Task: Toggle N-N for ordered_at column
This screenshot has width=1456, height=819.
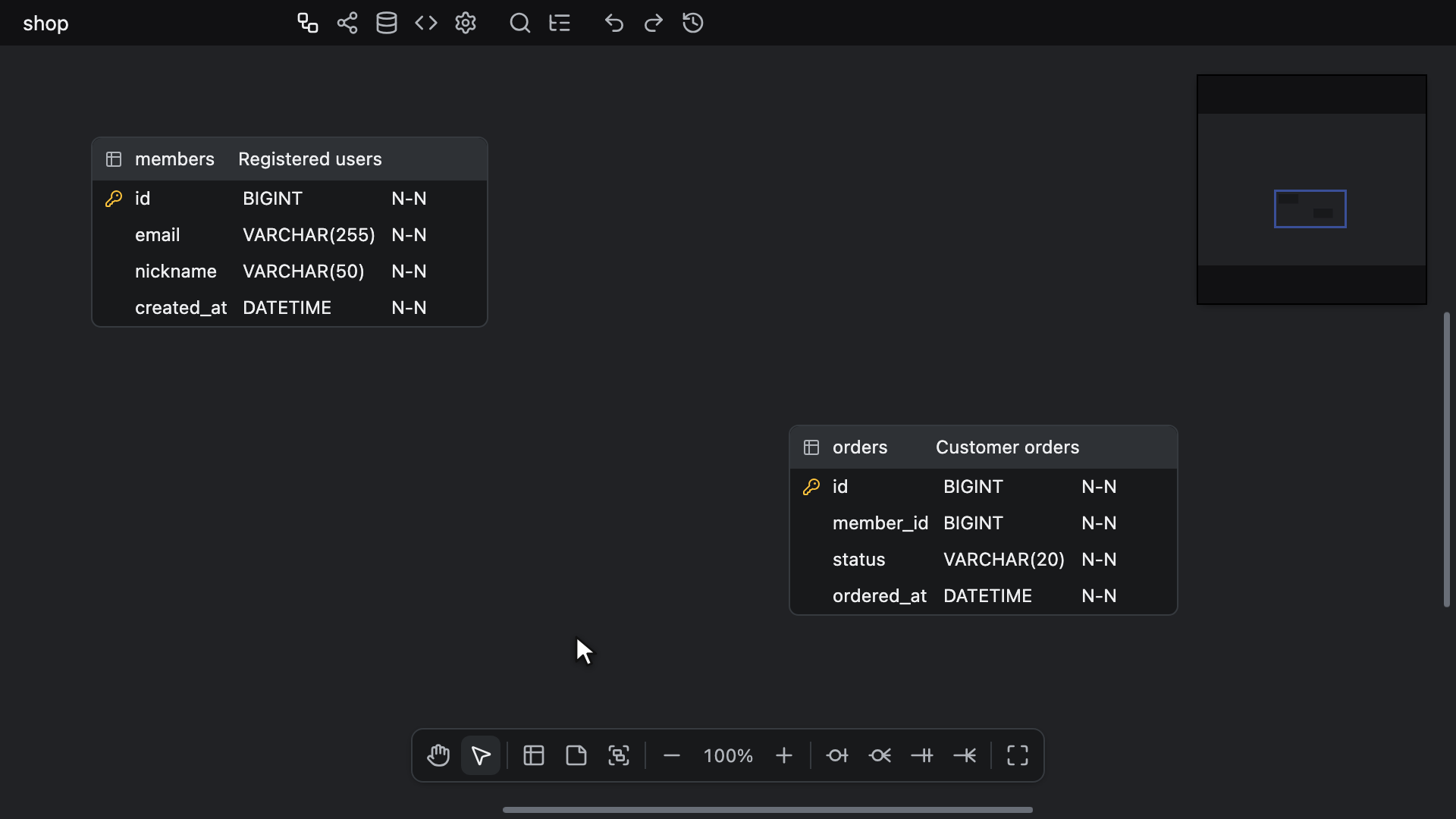Action: [1099, 596]
